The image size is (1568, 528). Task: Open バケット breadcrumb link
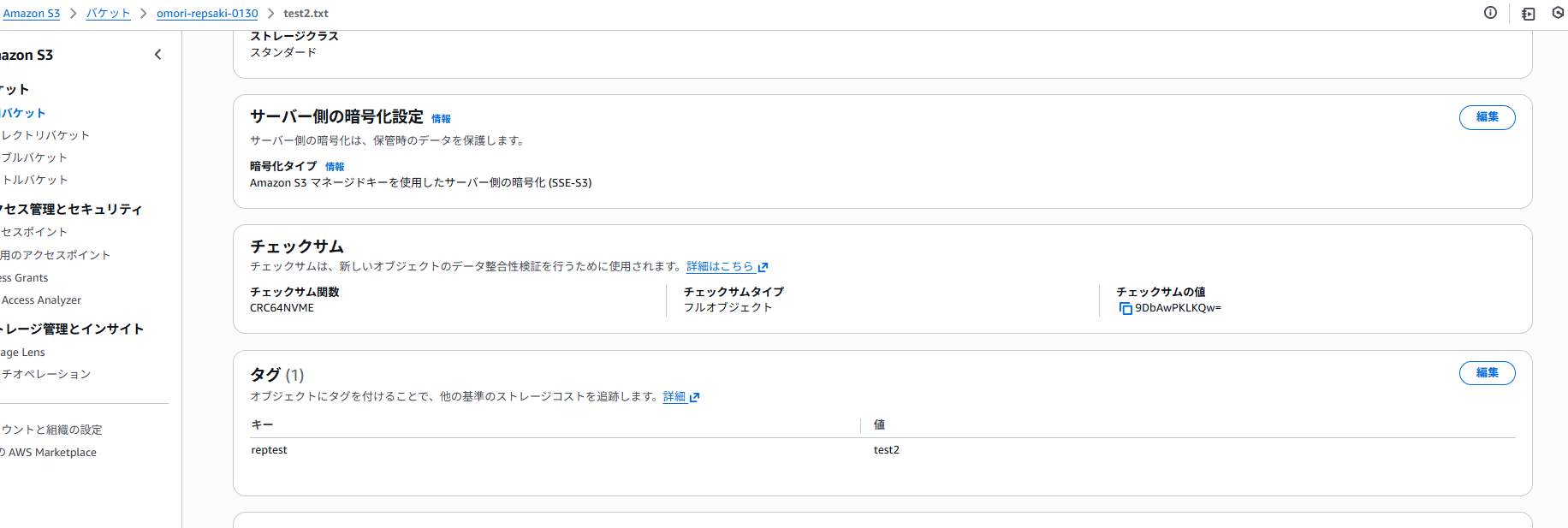pos(108,14)
